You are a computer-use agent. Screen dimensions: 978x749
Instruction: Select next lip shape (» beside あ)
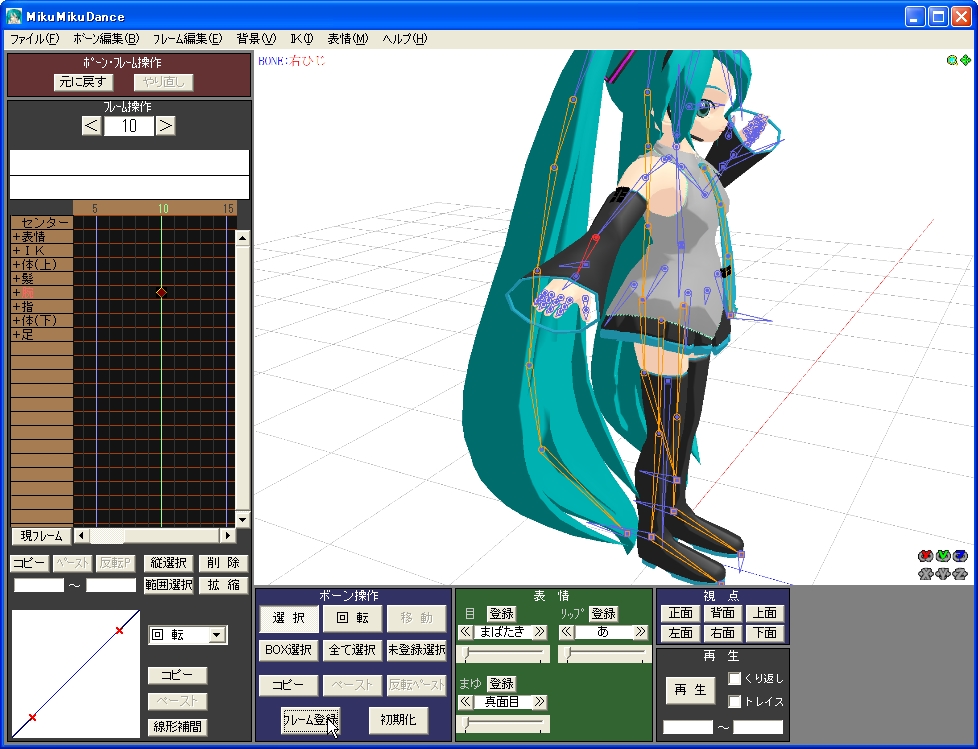coord(640,632)
